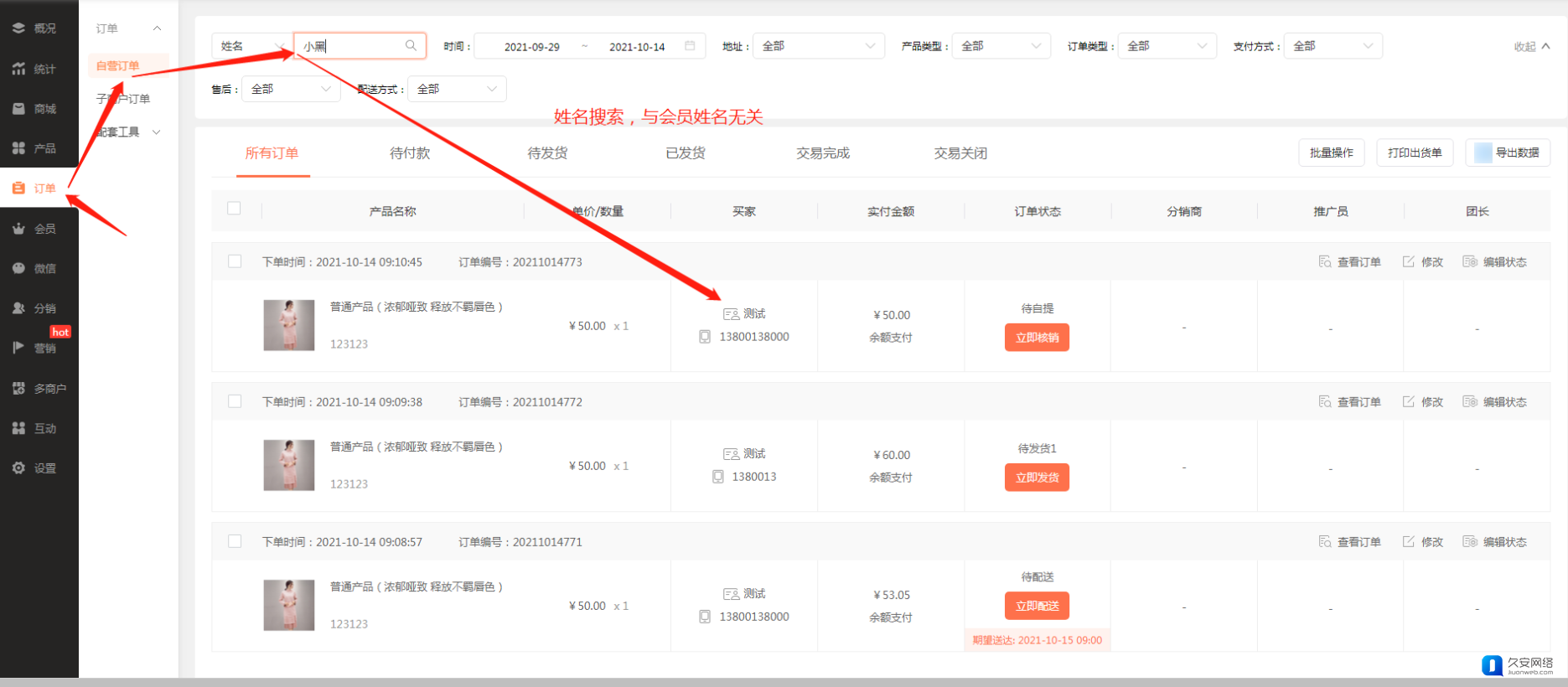Check the box for order 20211014771
The image size is (1568, 687).
(235, 541)
